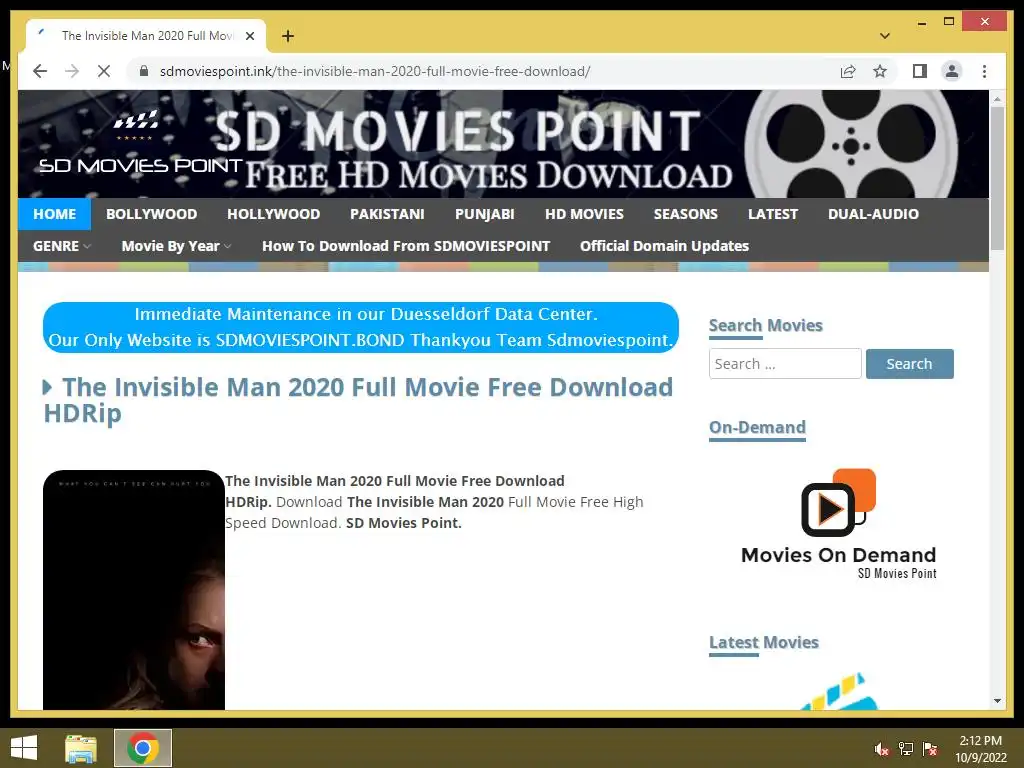Click the scrollbar down arrow

coord(997,701)
